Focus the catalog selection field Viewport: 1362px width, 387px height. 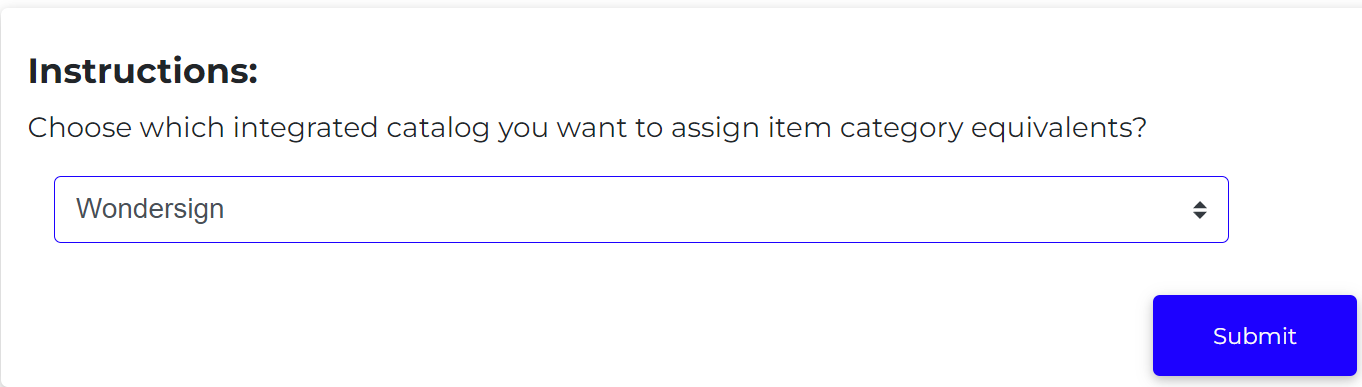pos(641,209)
